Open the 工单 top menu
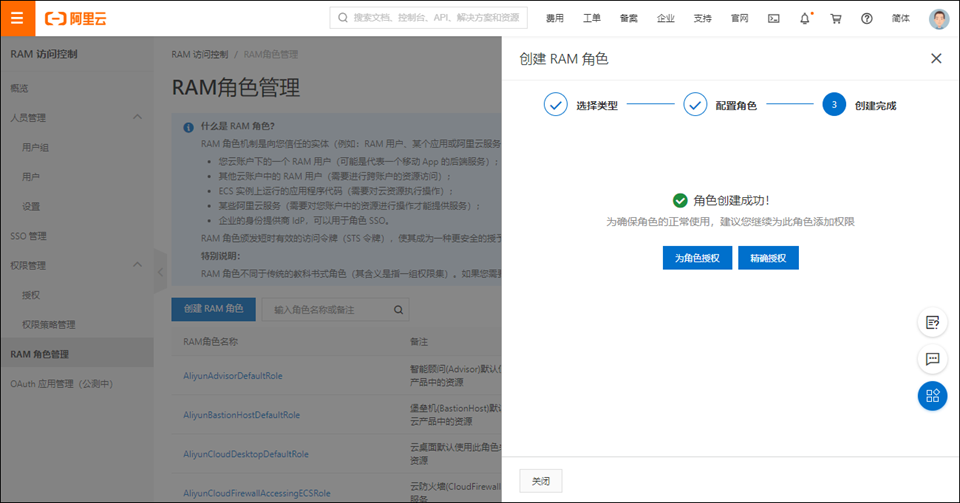Viewport: 960px width, 503px height. click(x=591, y=18)
